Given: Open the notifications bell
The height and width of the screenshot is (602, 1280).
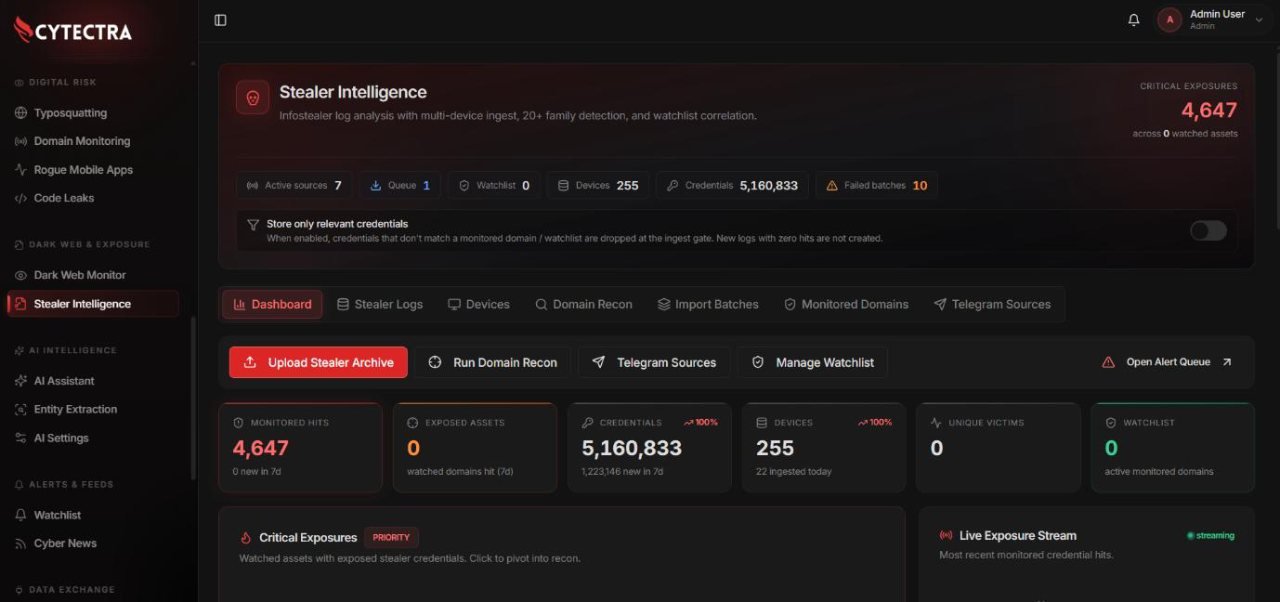Looking at the screenshot, I should [1134, 20].
